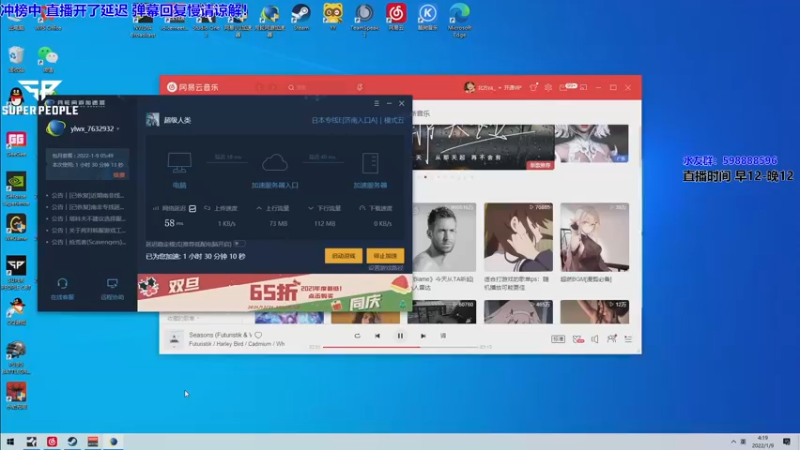
Task: Activate the microphone listen-to-identify icon
Action: [x=360, y=87]
